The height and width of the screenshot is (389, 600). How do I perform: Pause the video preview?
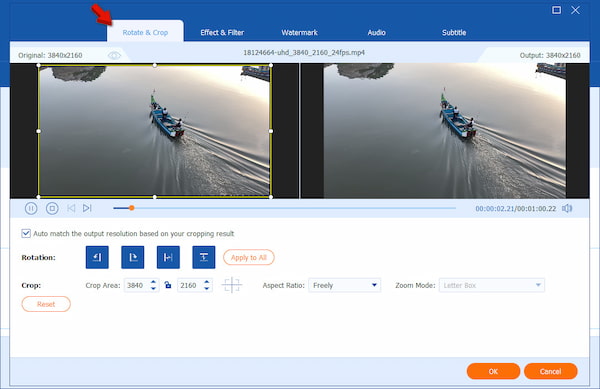(x=31, y=208)
